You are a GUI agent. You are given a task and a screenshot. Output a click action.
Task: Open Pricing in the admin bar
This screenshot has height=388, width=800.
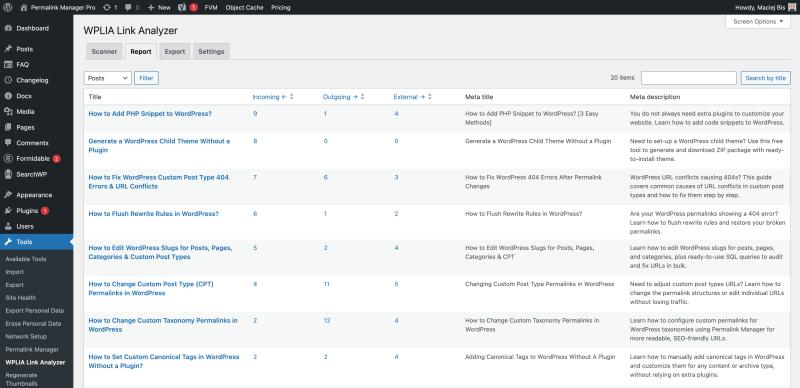click(x=281, y=8)
